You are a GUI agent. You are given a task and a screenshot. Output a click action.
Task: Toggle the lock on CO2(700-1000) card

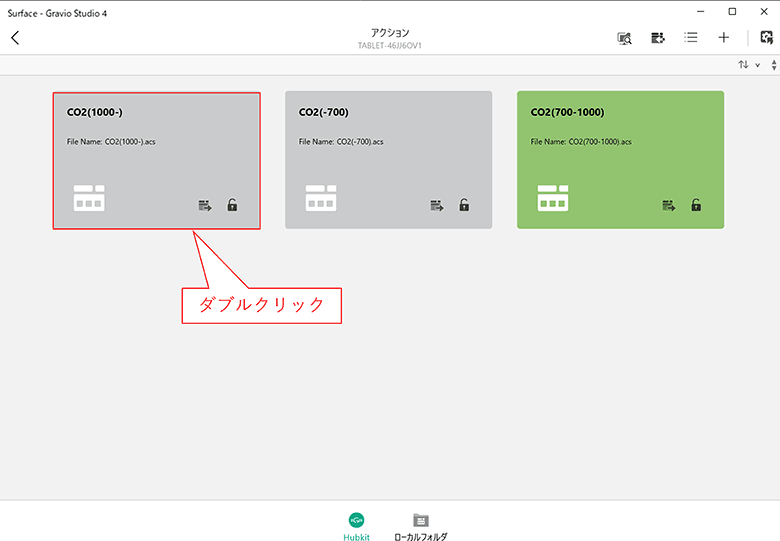696,204
